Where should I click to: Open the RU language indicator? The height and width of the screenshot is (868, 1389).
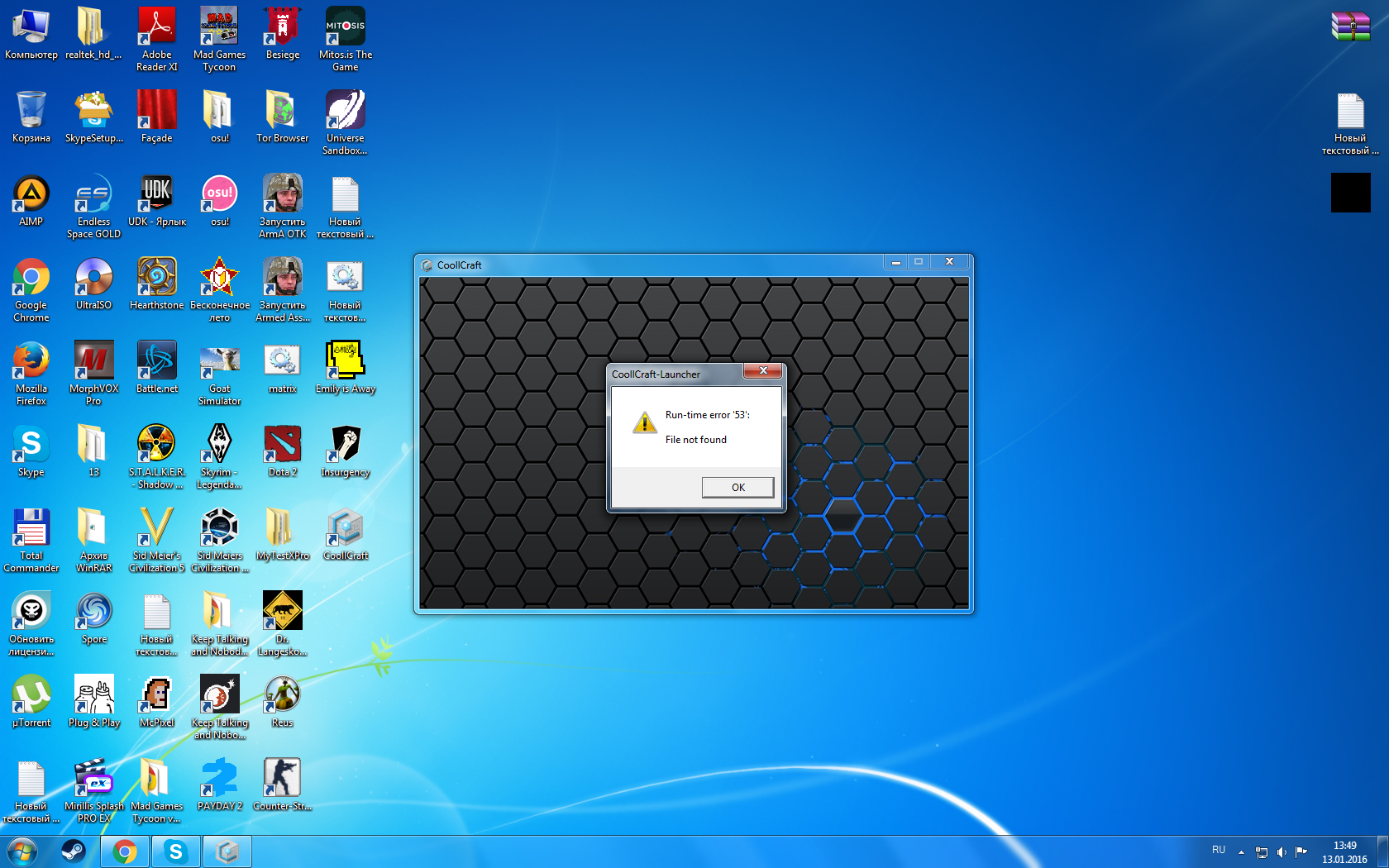click(x=1219, y=850)
